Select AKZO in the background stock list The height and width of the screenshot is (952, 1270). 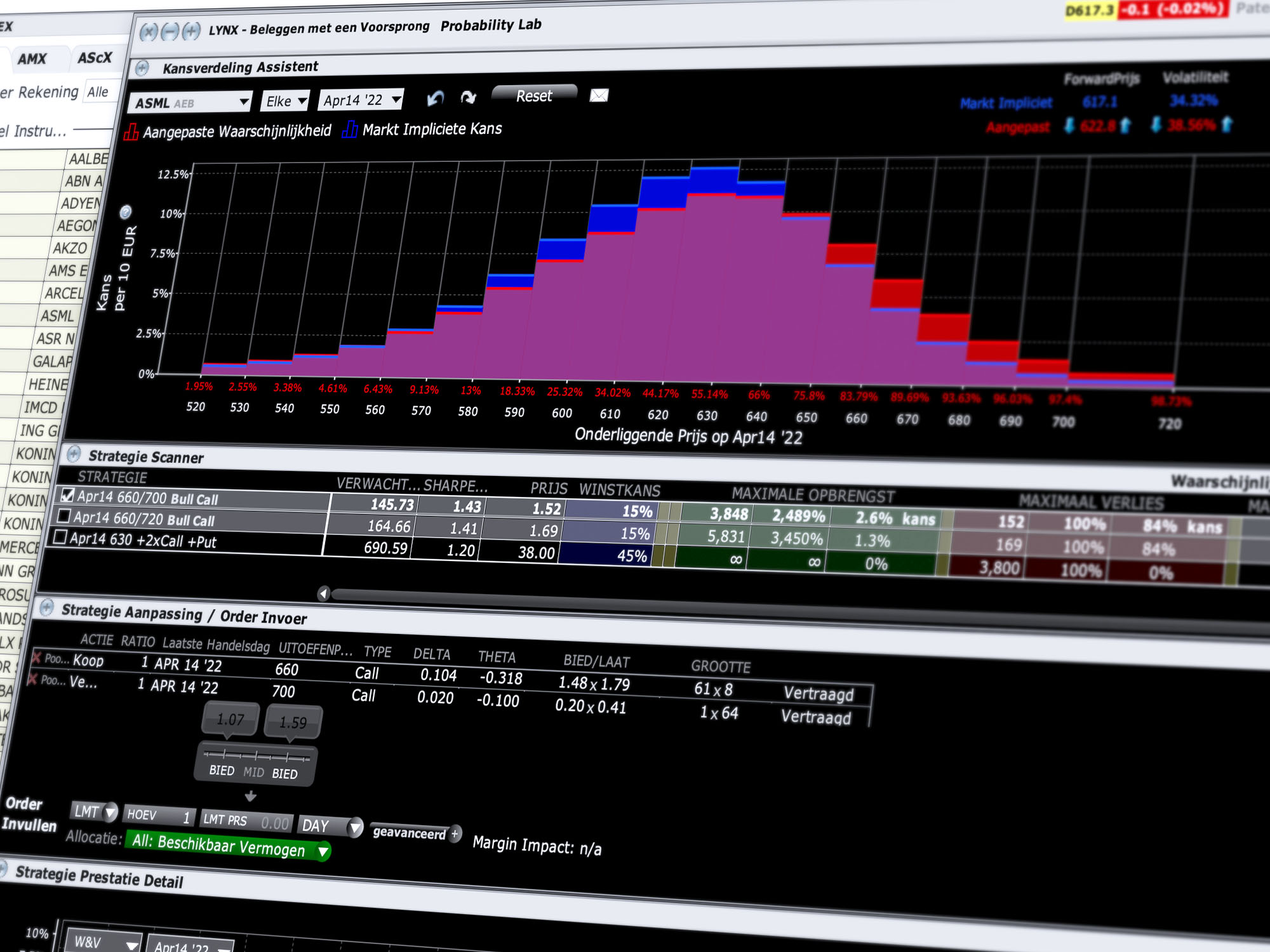70,248
